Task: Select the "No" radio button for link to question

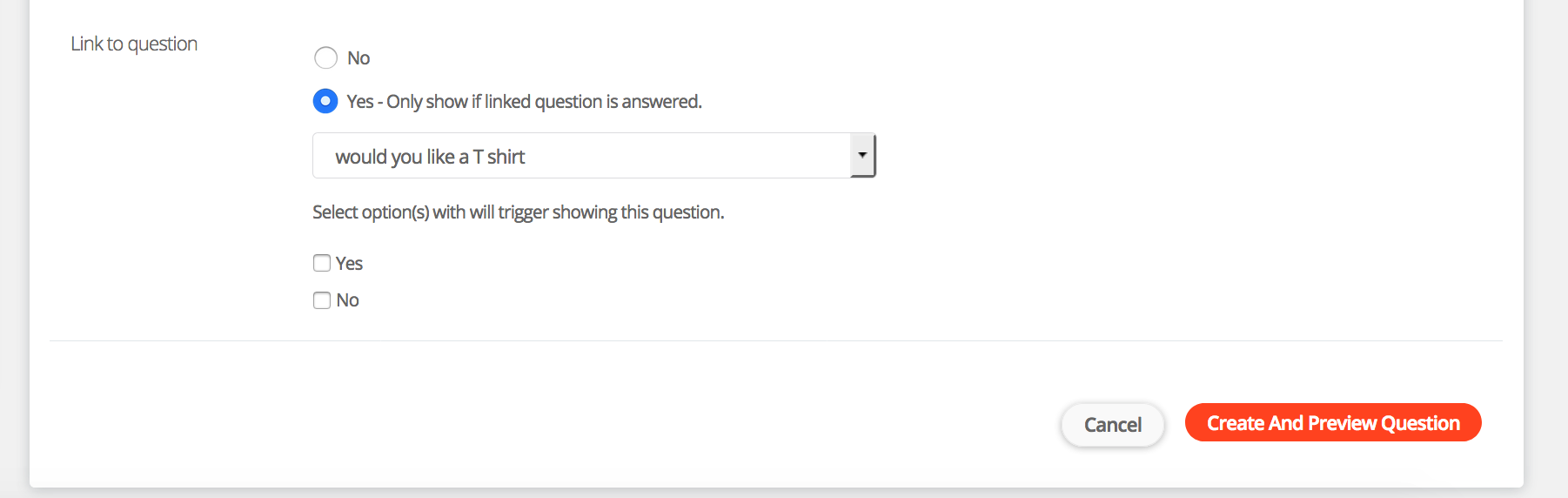Action: click(x=325, y=58)
